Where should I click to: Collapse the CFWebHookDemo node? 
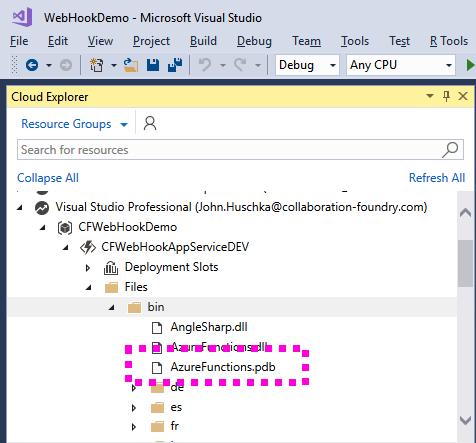point(43,228)
